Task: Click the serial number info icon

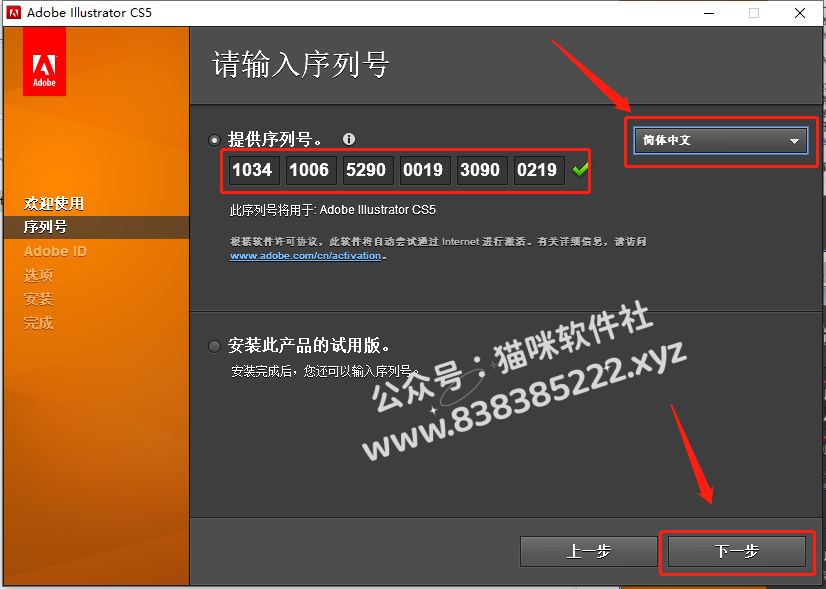Action: [349, 139]
